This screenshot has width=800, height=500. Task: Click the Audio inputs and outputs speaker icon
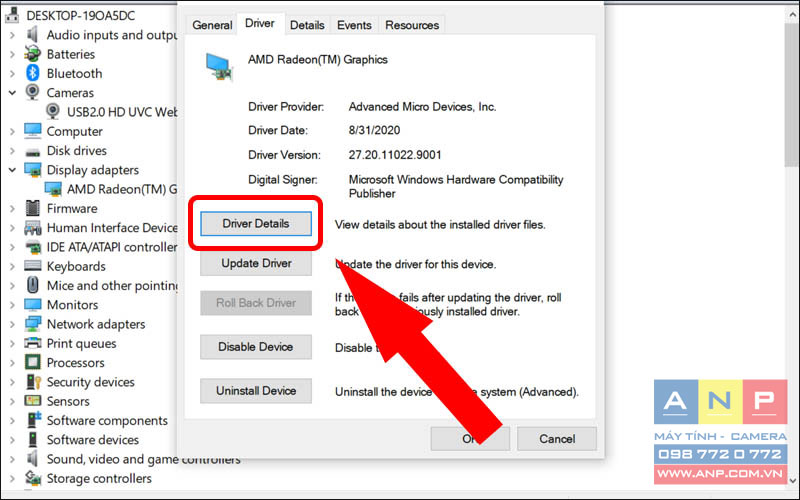(33, 35)
